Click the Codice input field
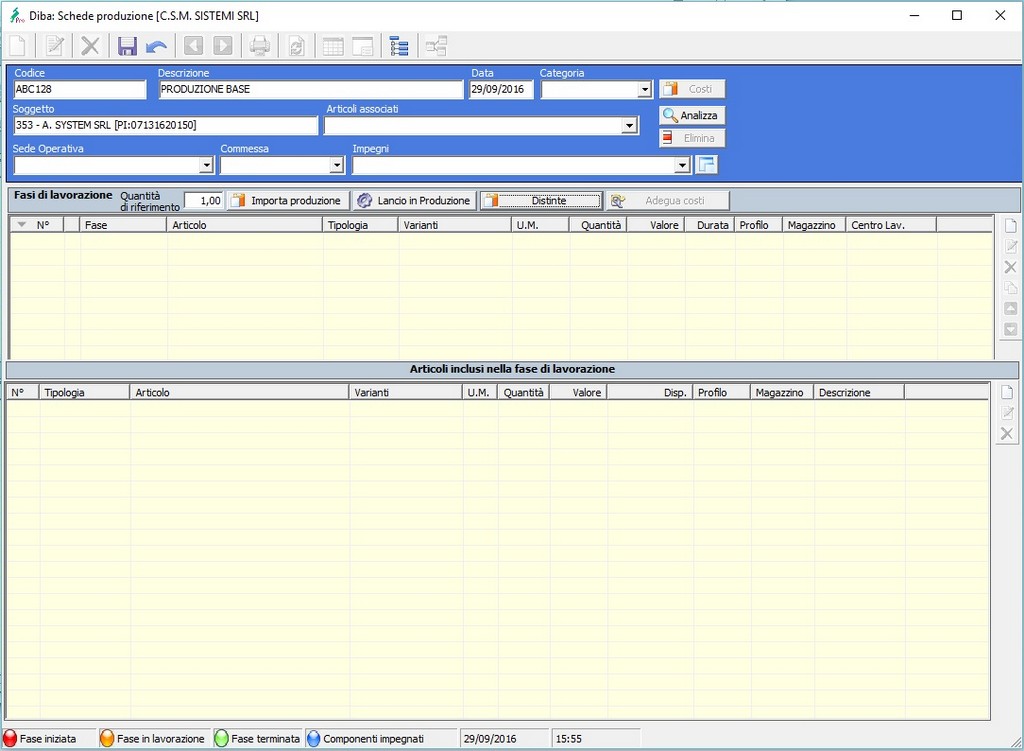The image size is (1024, 751). [x=80, y=89]
